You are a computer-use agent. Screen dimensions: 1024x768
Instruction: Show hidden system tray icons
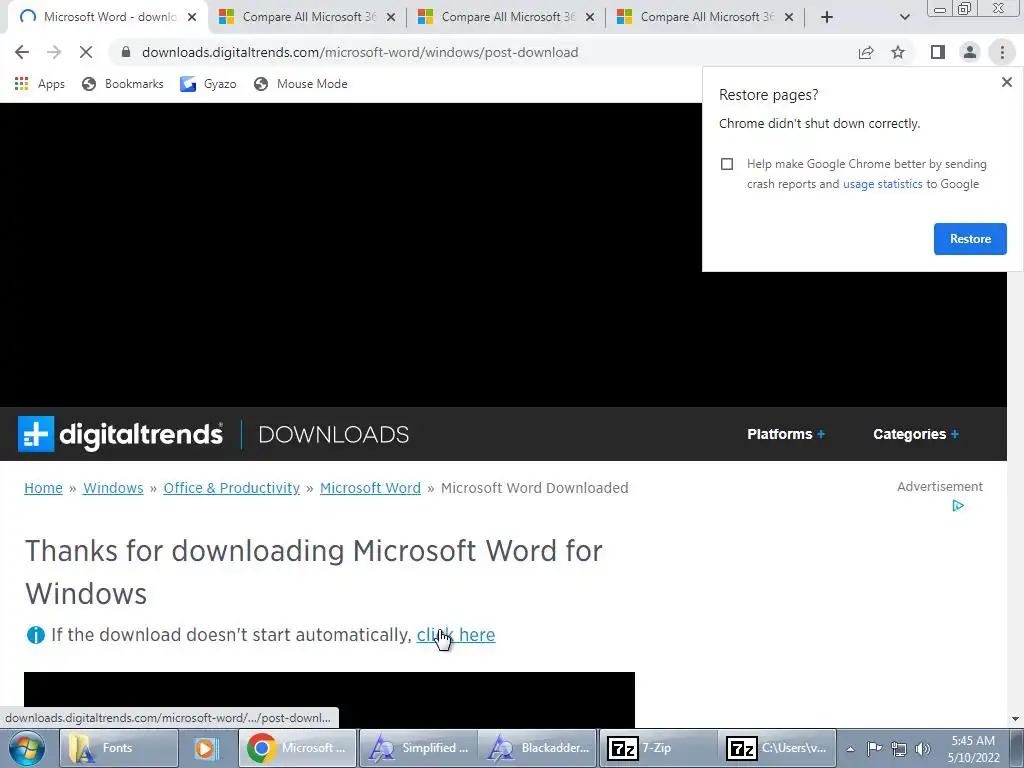850,749
